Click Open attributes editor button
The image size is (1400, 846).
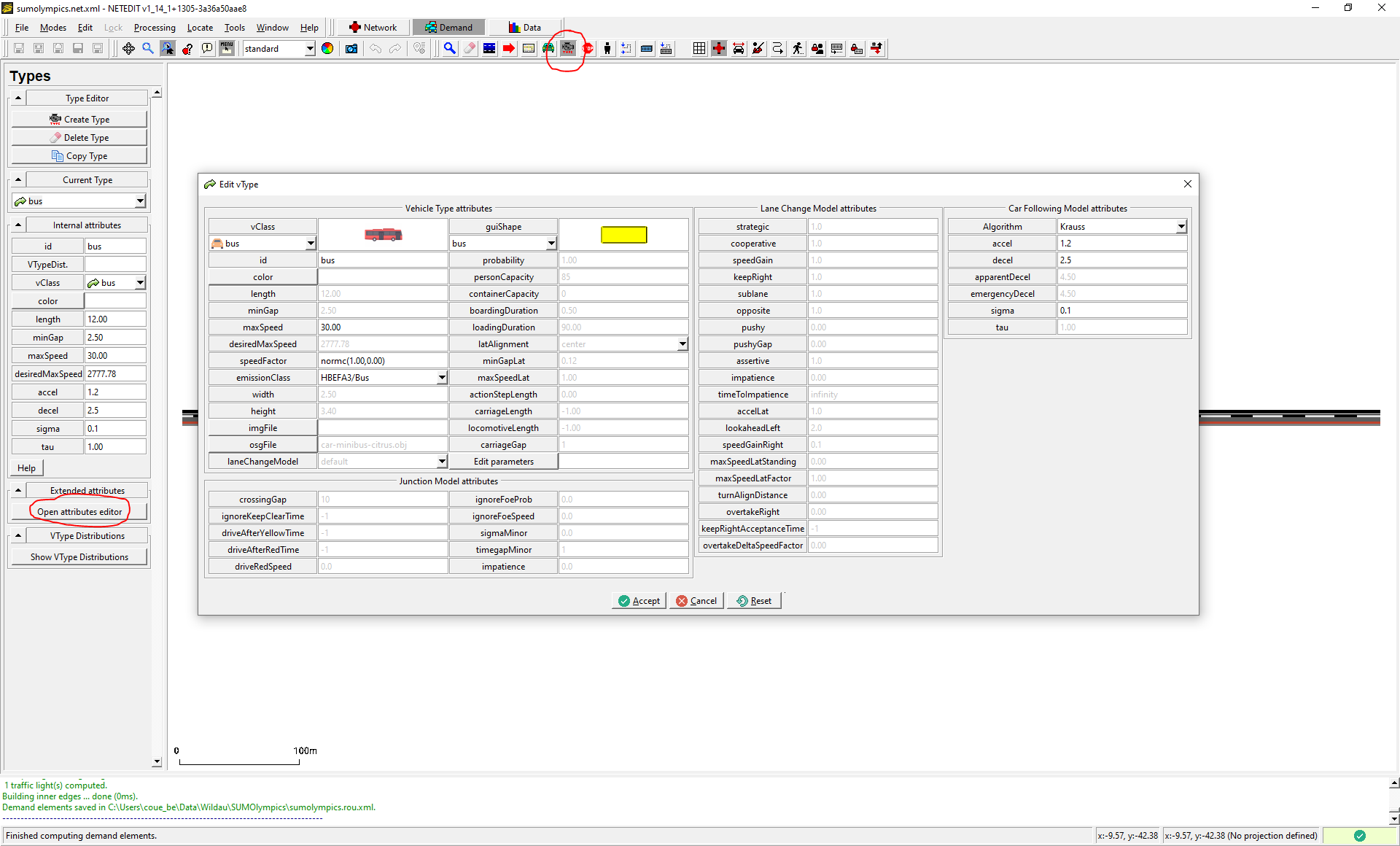coord(79,512)
